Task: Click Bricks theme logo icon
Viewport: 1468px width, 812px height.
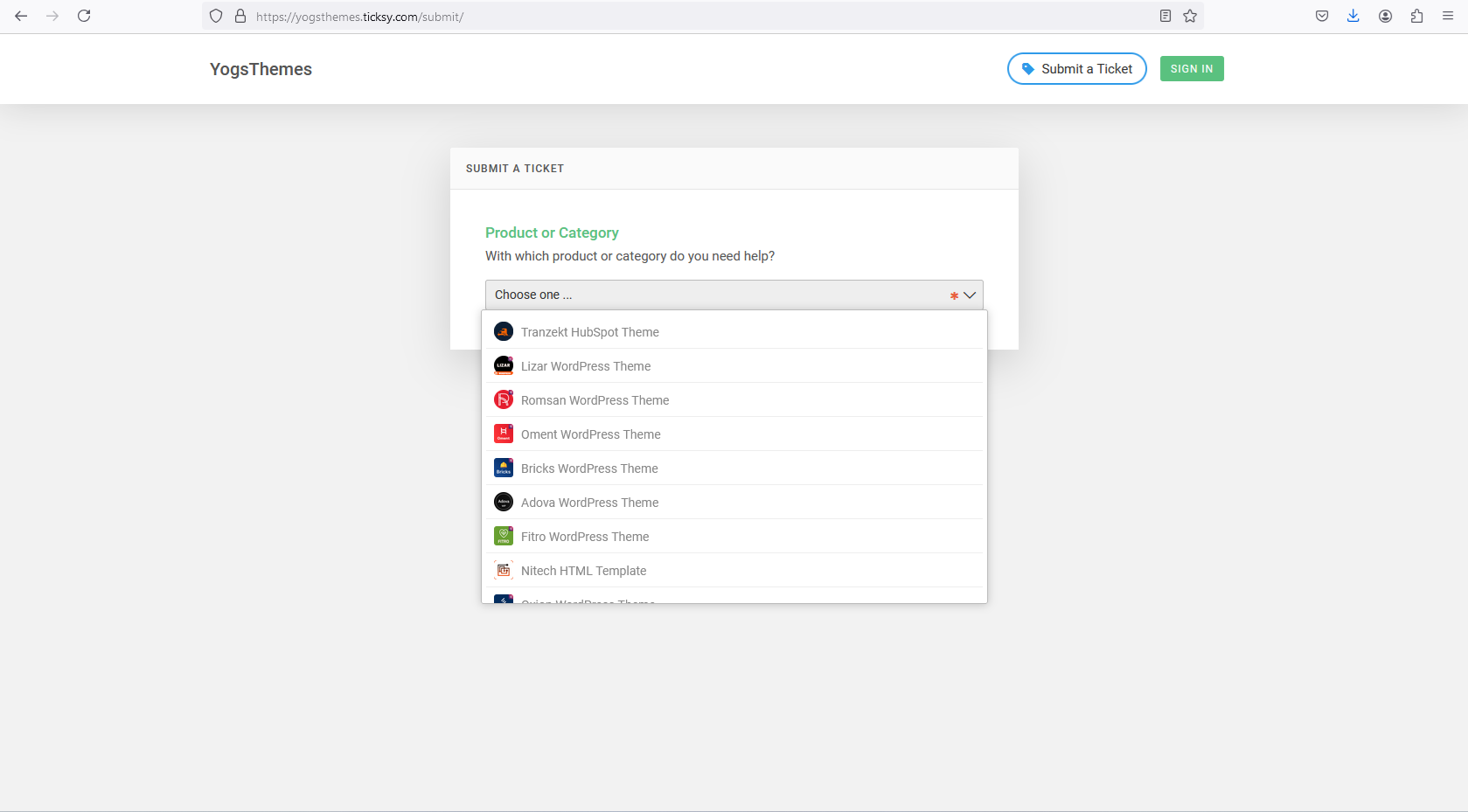Action: pyautogui.click(x=504, y=468)
